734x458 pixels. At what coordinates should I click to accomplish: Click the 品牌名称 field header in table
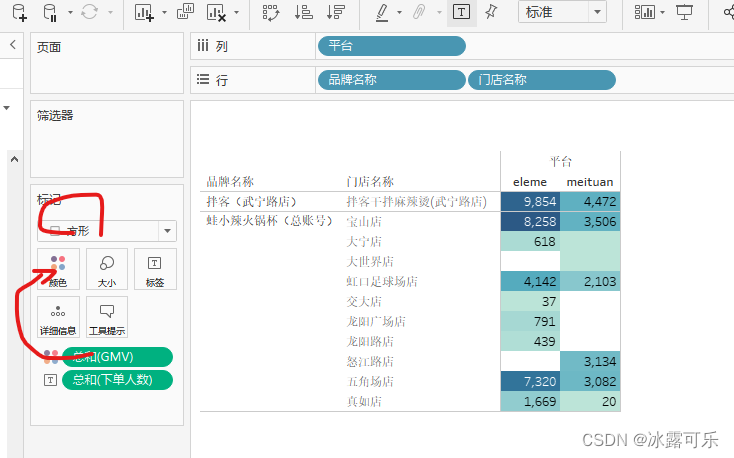click(230, 182)
